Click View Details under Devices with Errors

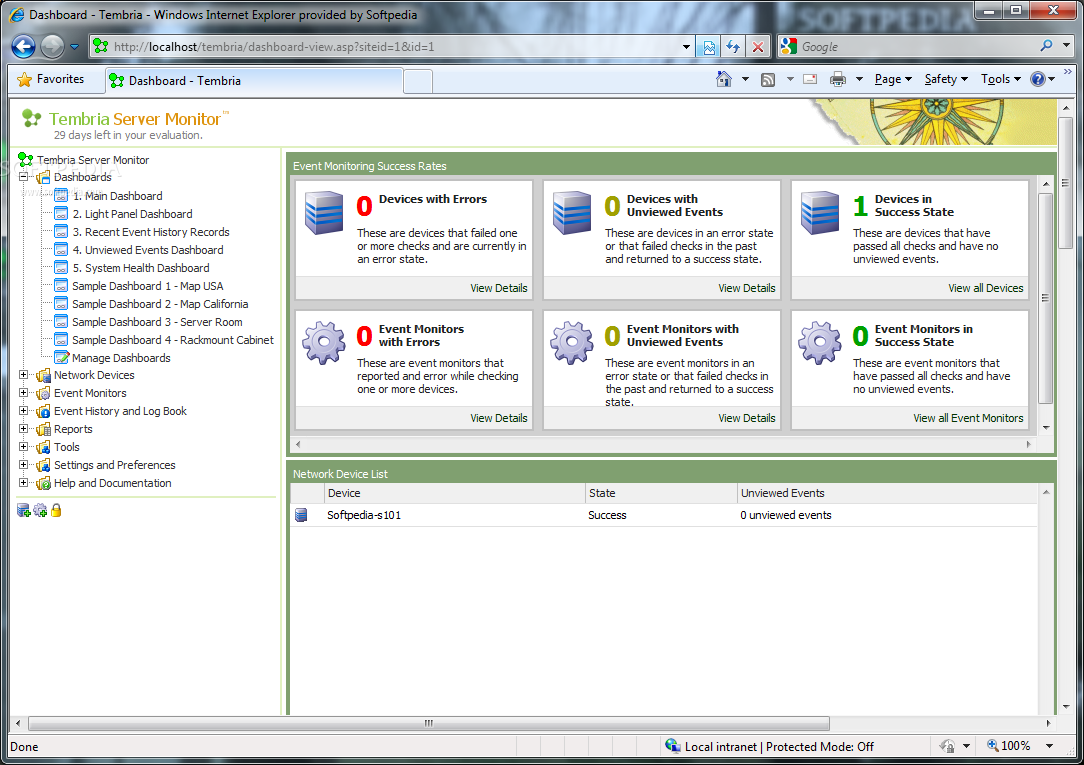(x=498, y=288)
